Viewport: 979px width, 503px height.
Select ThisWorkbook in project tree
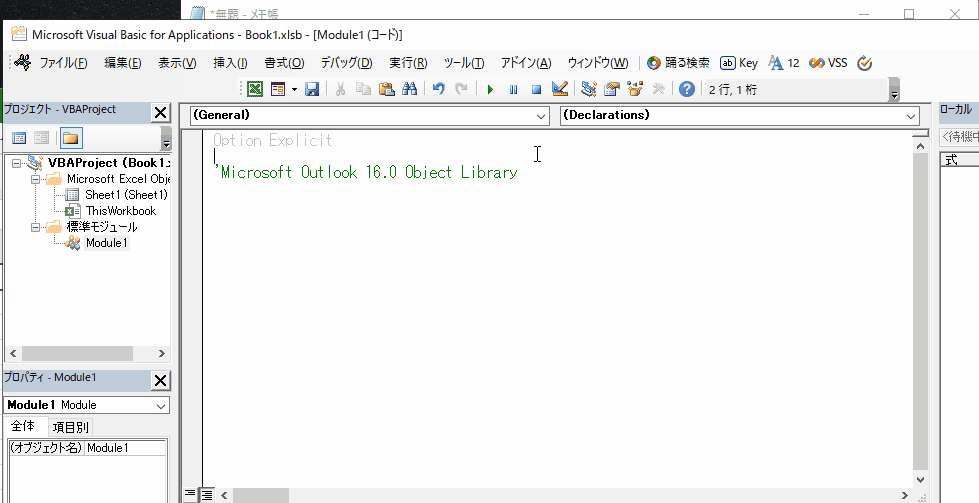click(x=121, y=211)
